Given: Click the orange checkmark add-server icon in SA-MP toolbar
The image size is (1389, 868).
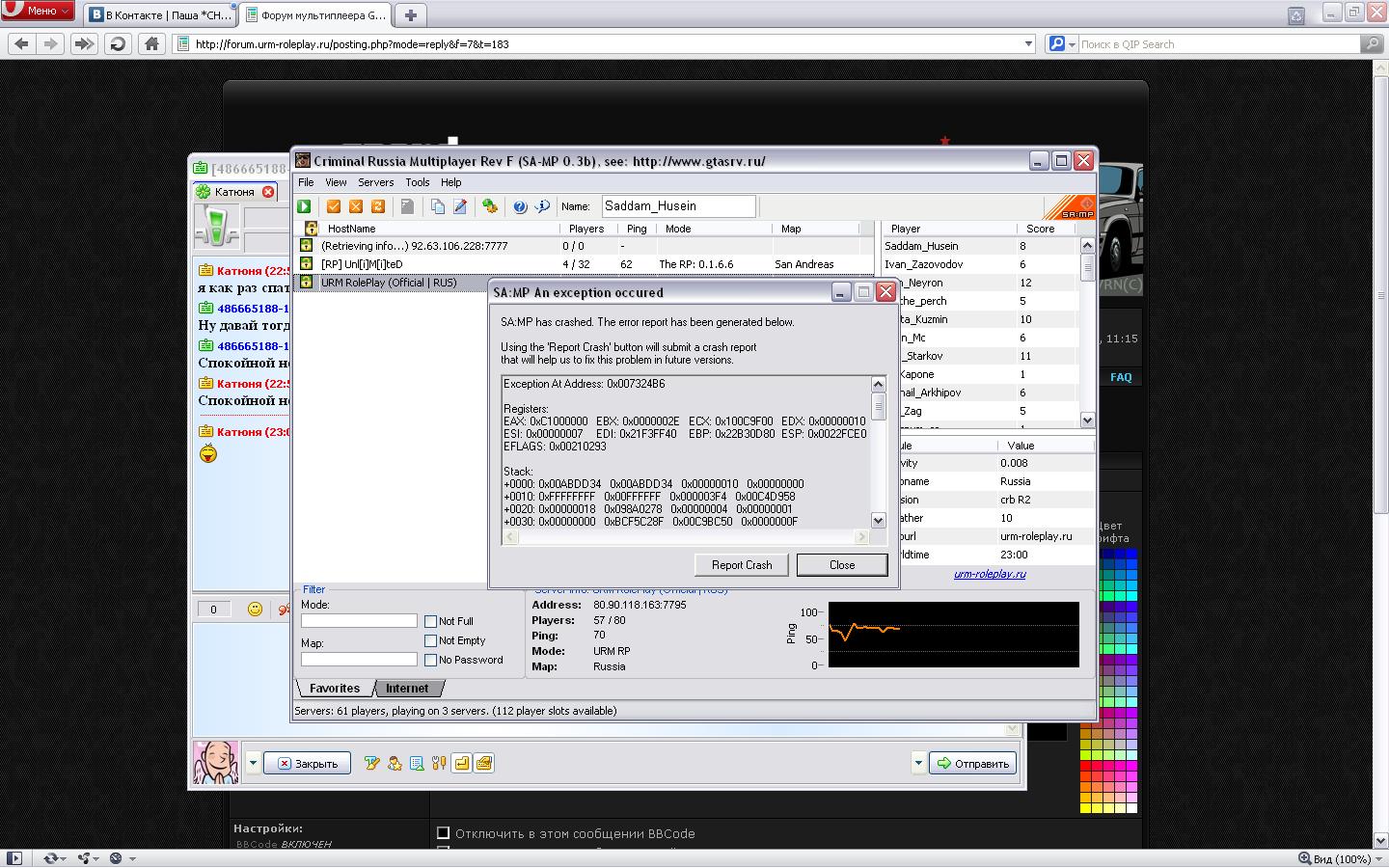Looking at the screenshot, I should [334, 206].
